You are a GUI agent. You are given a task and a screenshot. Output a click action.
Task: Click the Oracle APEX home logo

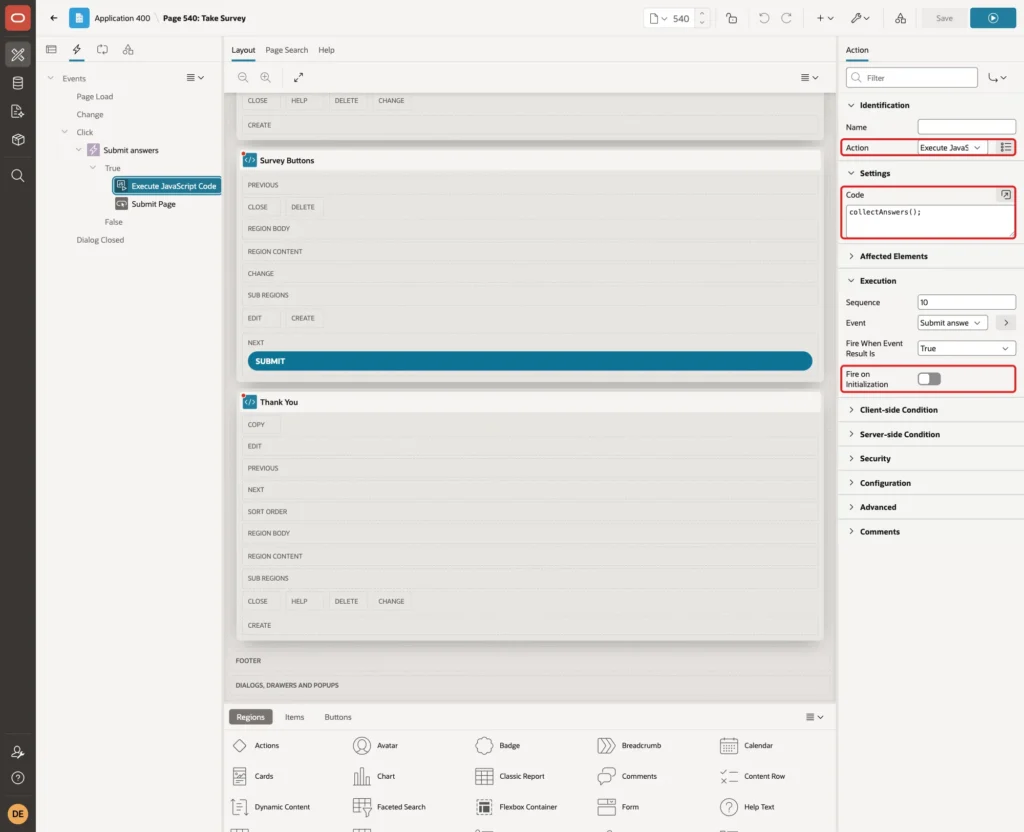(x=18, y=18)
